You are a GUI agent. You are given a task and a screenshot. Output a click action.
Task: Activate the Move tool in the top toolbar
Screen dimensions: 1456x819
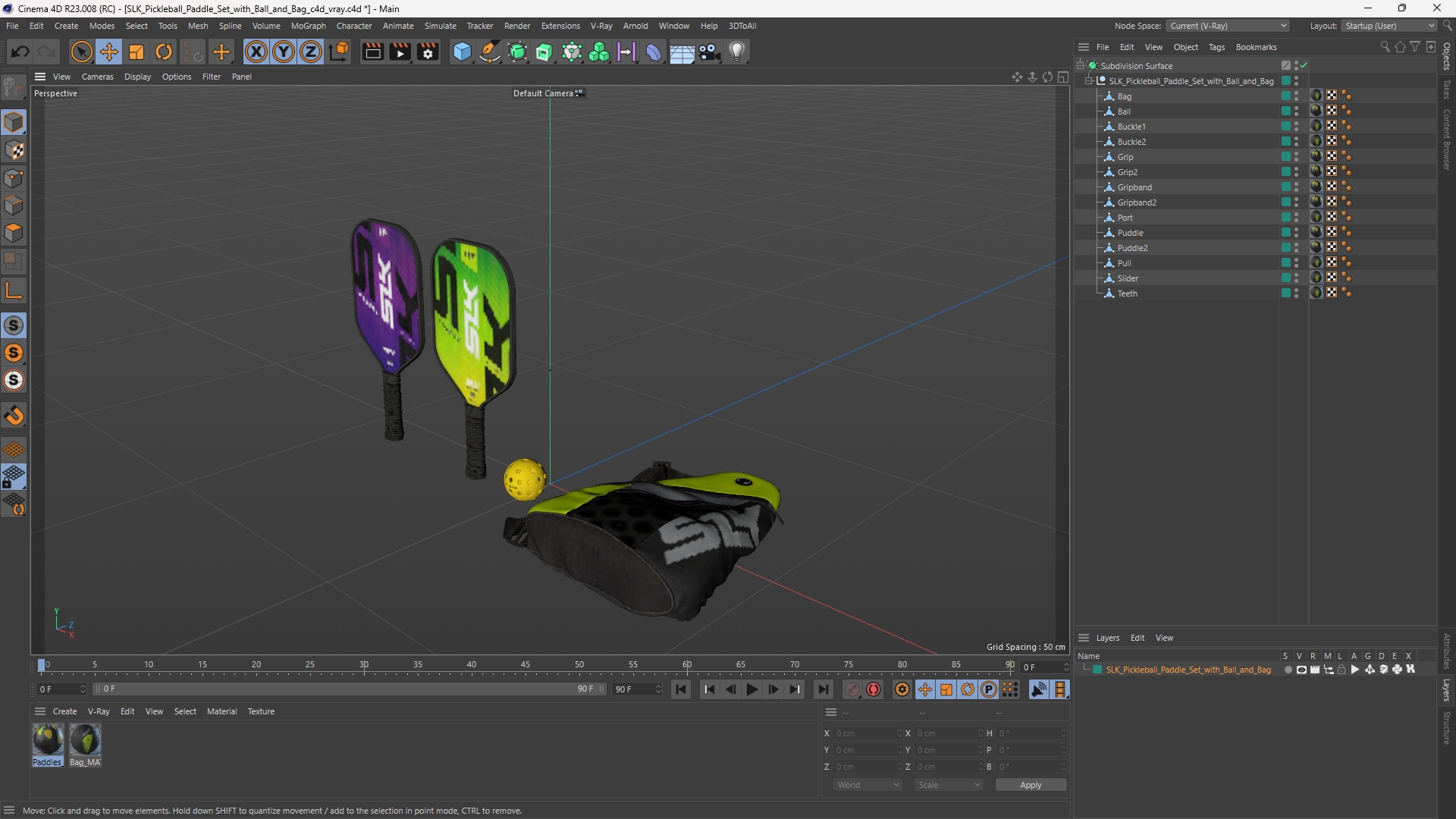(x=109, y=52)
